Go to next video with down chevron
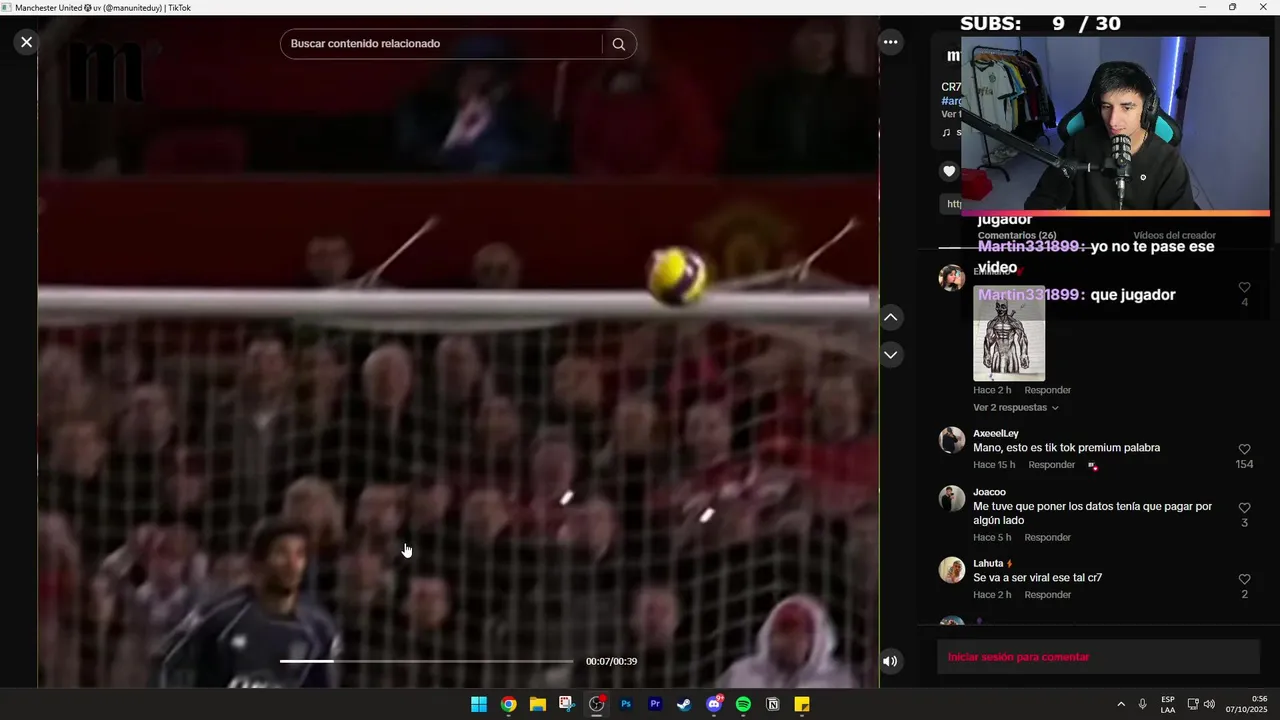 [890, 355]
